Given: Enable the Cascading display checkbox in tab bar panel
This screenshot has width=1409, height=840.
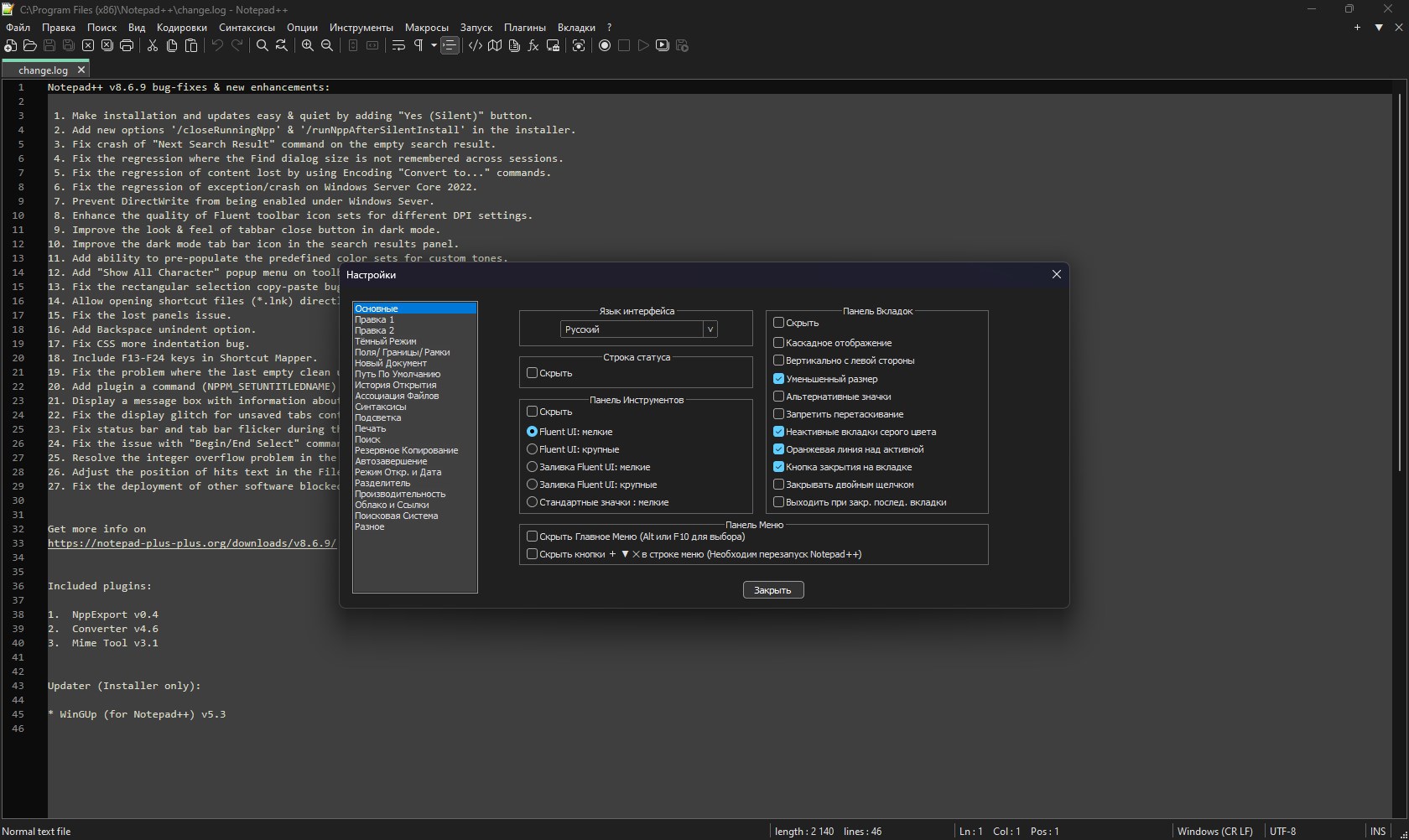Looking at the screenshot, I should pyautogui.click(x=778, y=343).
